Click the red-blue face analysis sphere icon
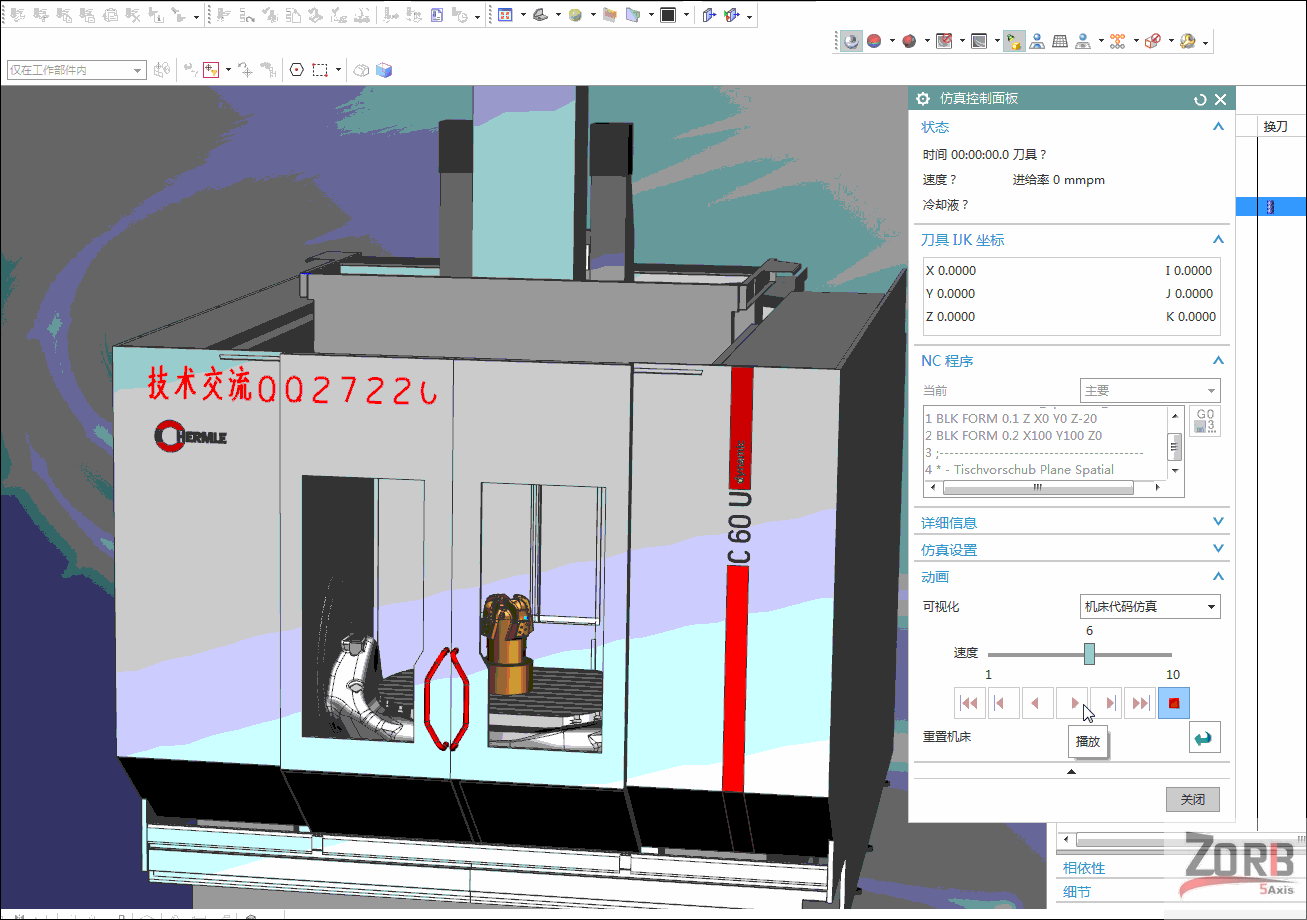1307x920 pixels. 875,41
